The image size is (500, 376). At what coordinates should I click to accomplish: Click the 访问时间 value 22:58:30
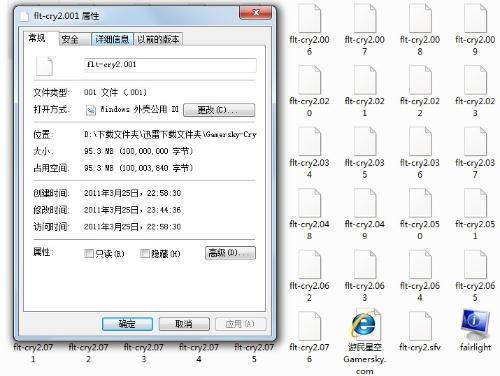point(133,227)
